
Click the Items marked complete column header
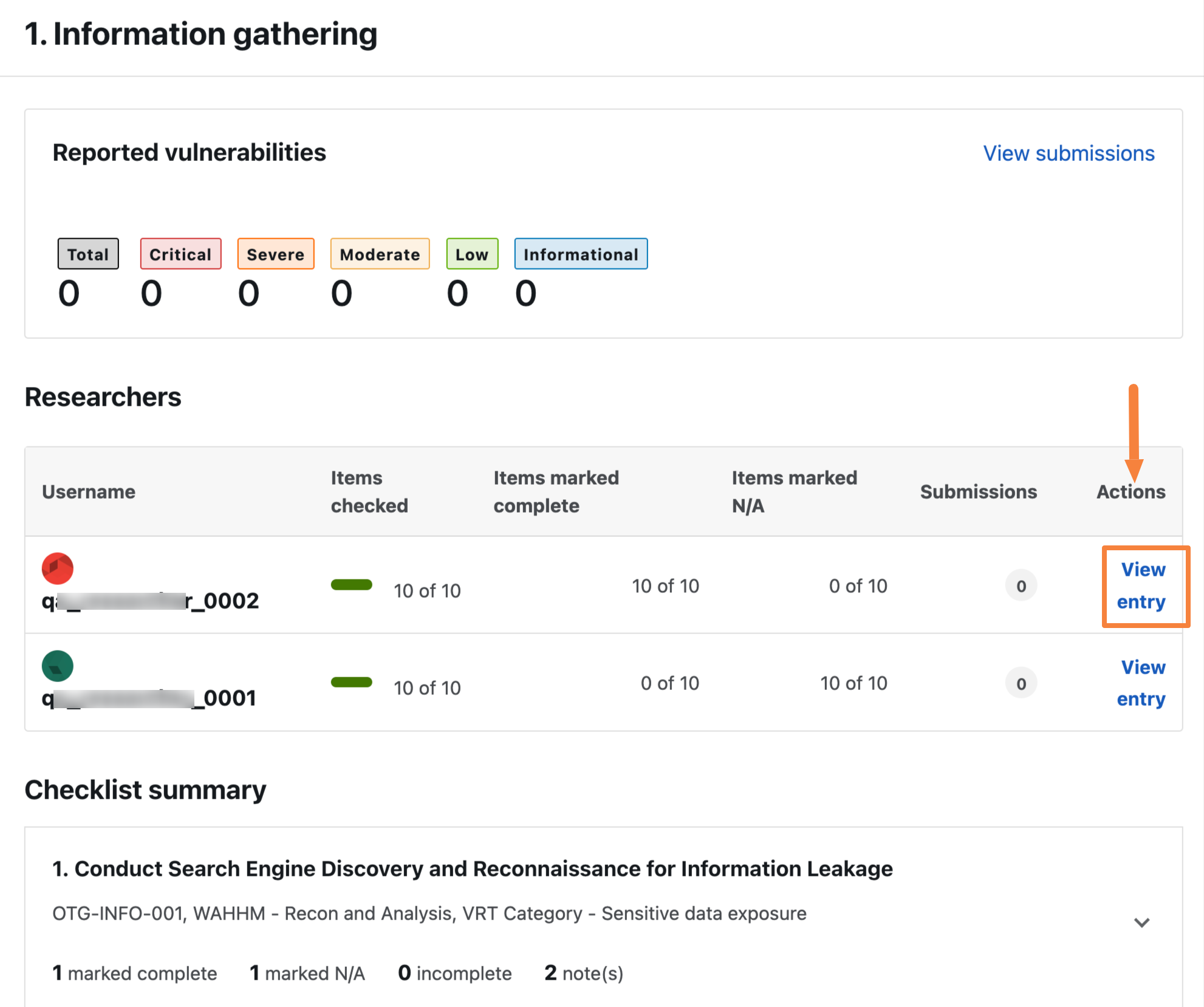pyautogui.click(x=556, y=491)
